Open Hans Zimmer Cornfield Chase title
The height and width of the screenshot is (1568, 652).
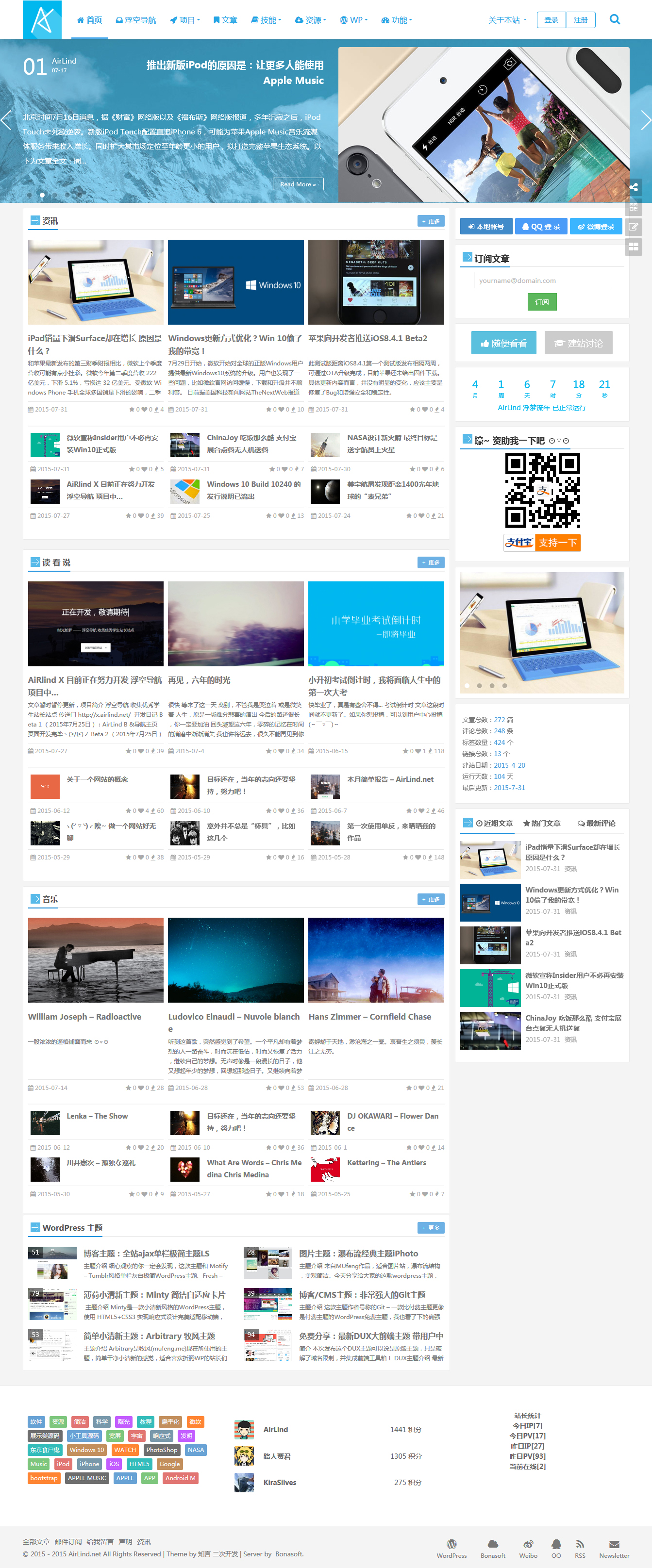[369, 1017]
